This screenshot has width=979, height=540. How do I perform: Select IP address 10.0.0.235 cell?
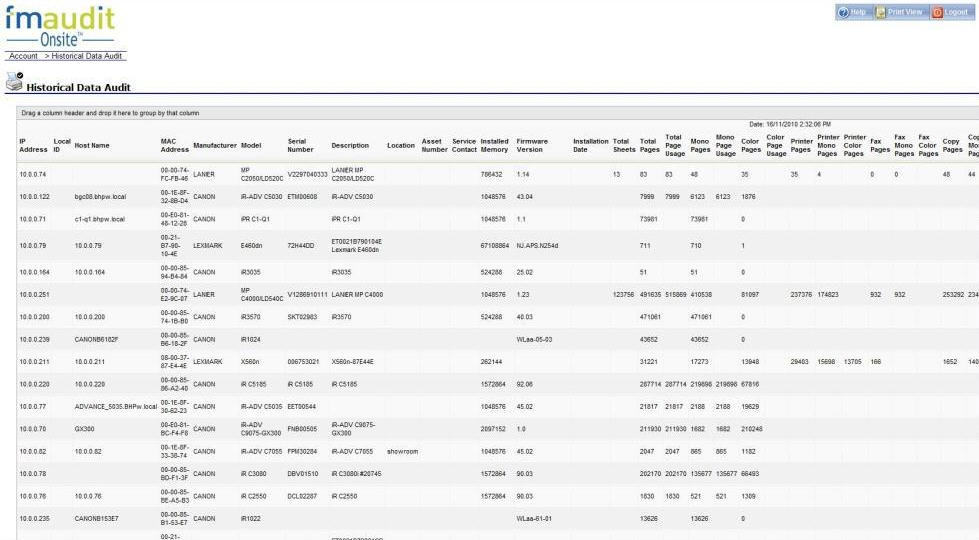[x=34, y=519]
